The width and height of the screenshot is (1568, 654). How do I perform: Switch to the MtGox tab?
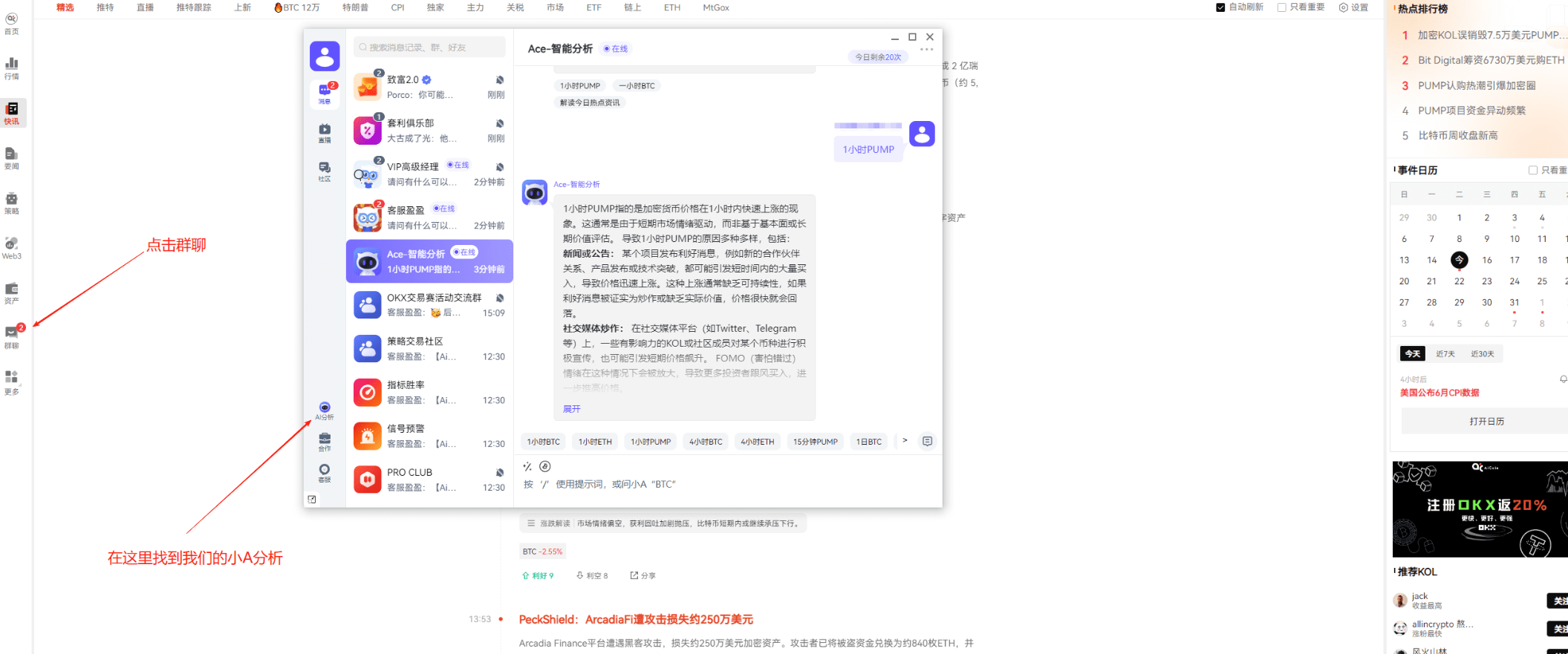click(x=716, y=7)
